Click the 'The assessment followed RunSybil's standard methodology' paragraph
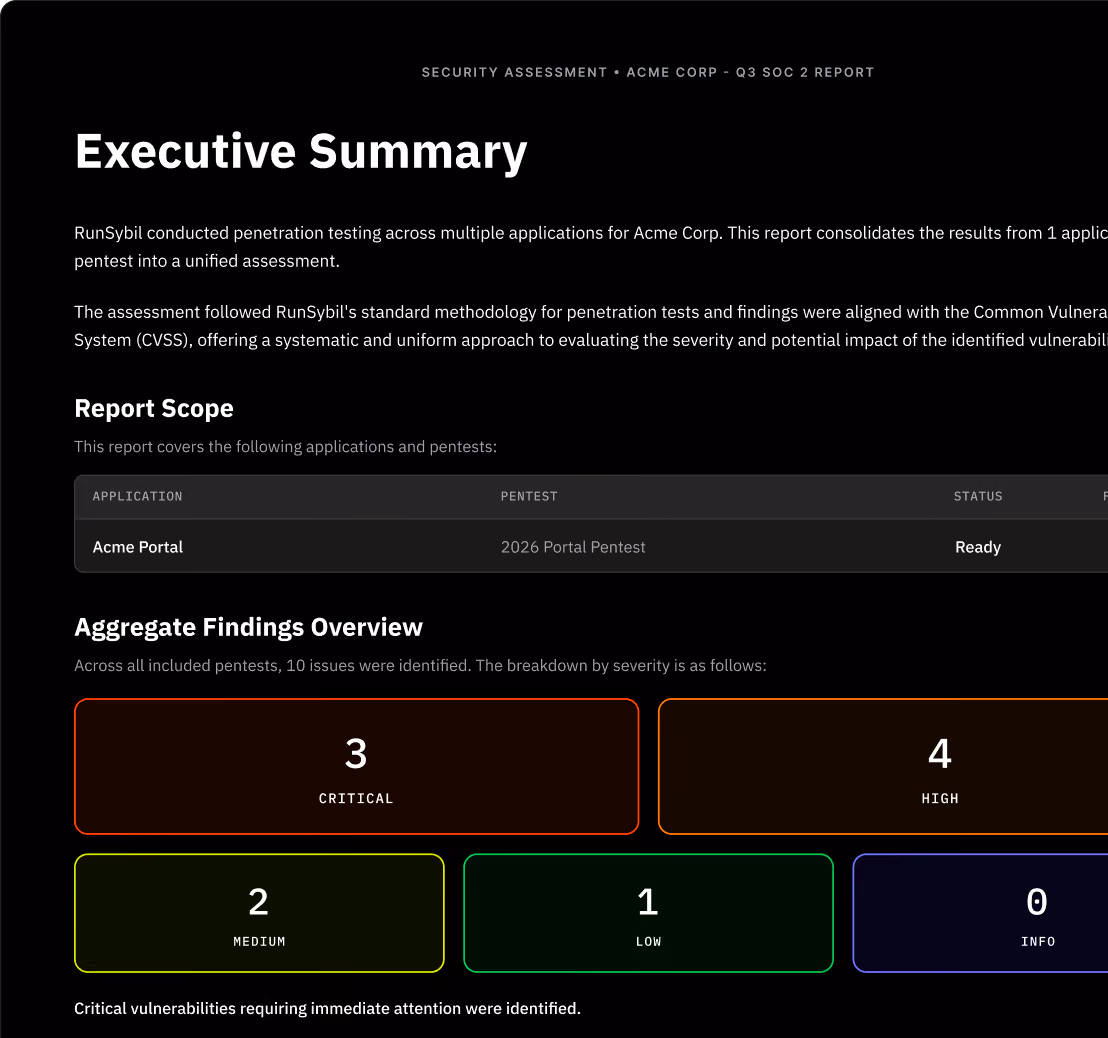The image size is (1108, 1038). pyautogui.click(x=591, y=326)
